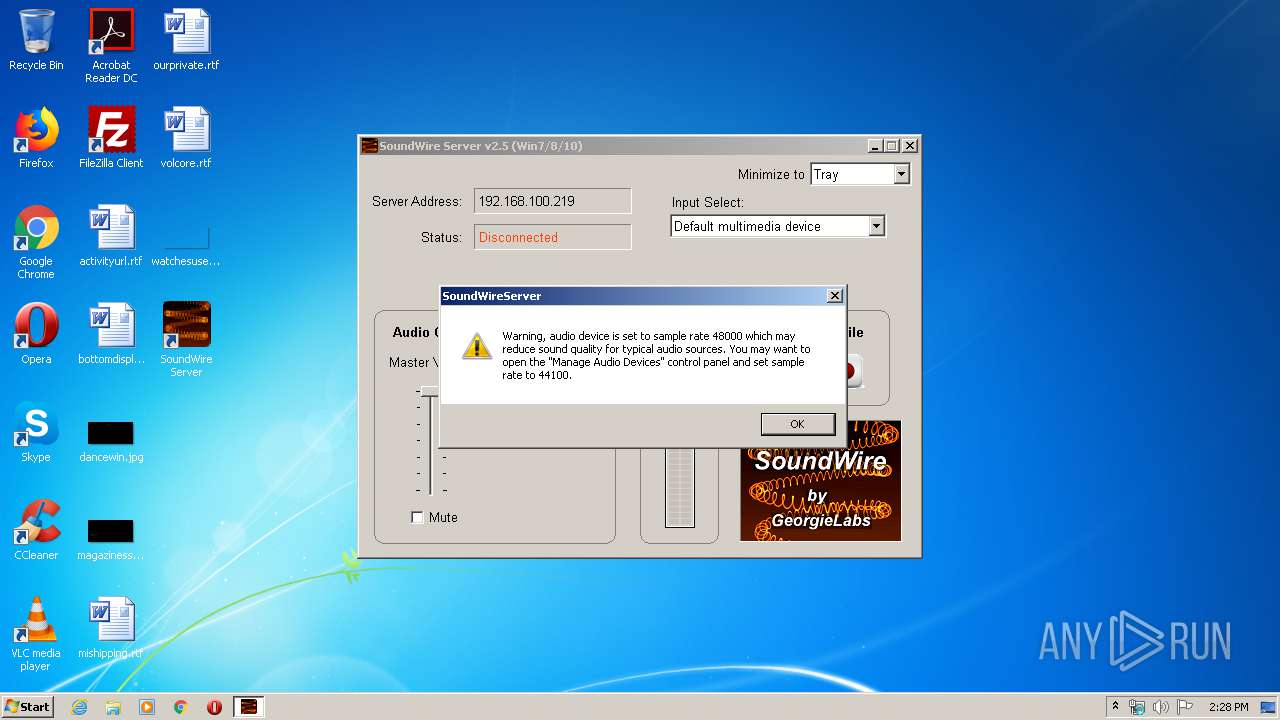Viewport: 1280px width, 720px height.
Task: Select bottomdispl desktop document
Action: (111, 334)
